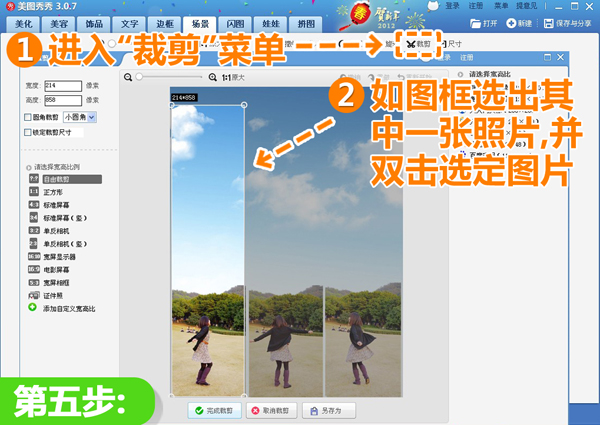600x425 pixels.
Task: Open the 闪图 tab
Action: pos(235,24)
